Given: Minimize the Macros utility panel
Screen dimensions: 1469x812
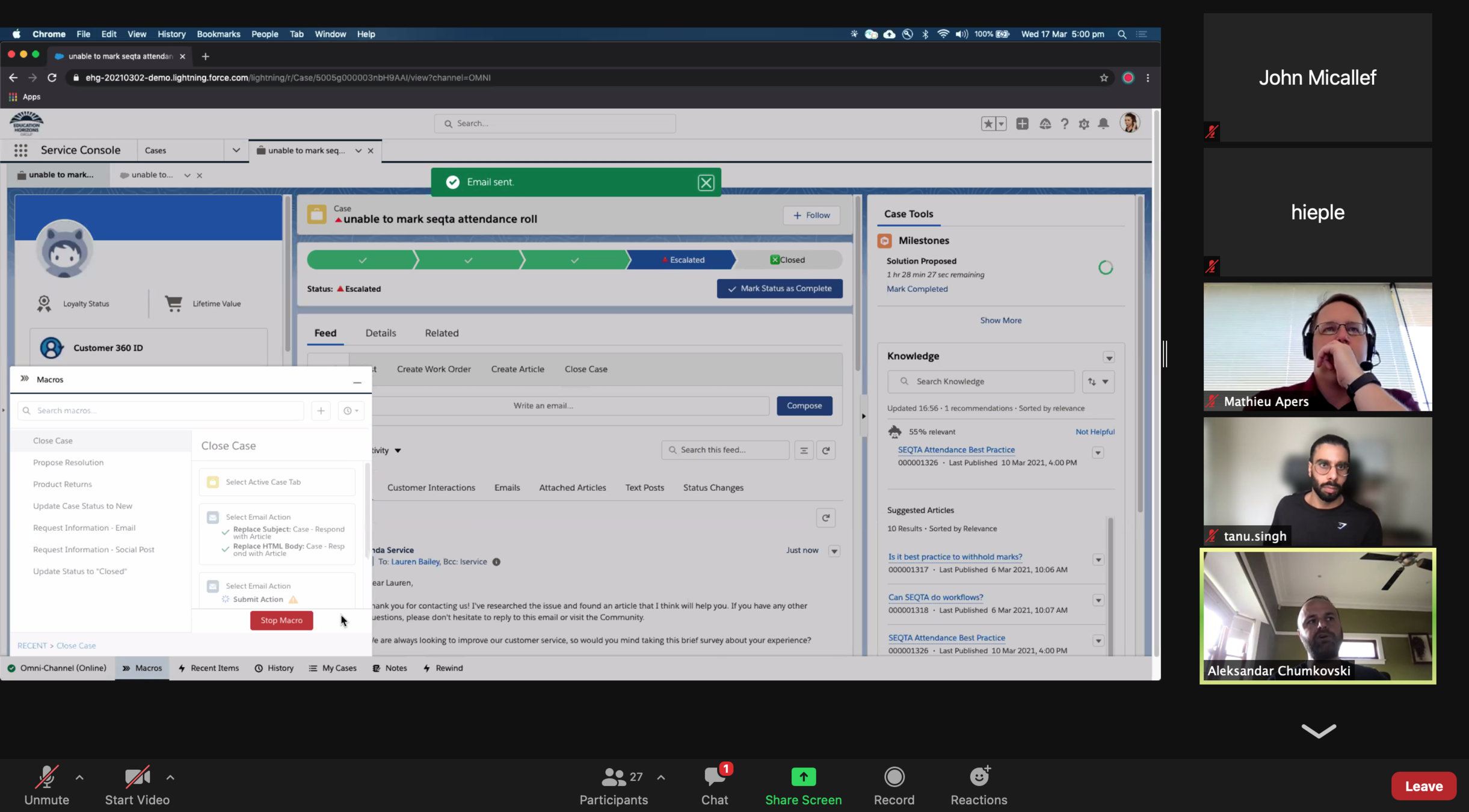Looking at the screenshot, I should pos(357,381).
